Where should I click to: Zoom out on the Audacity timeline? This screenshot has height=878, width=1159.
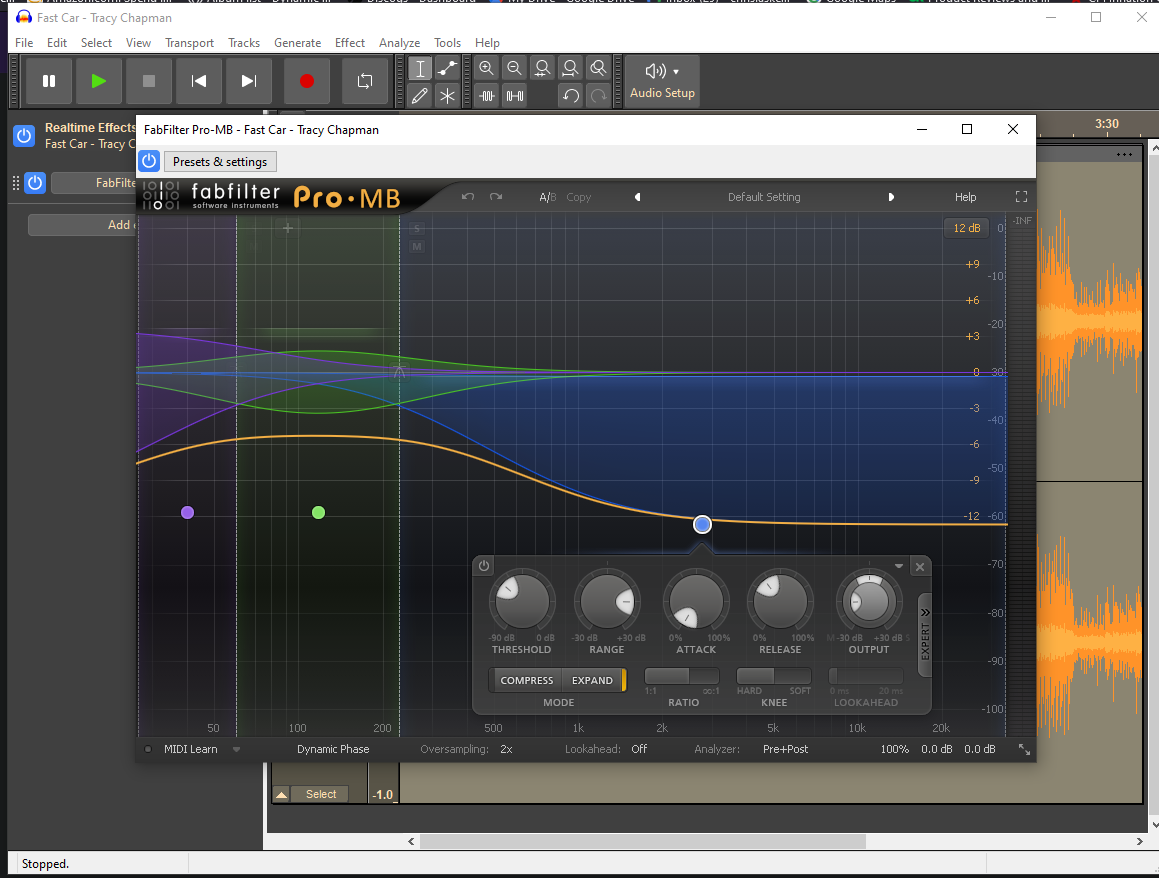[x=514, y=69]
